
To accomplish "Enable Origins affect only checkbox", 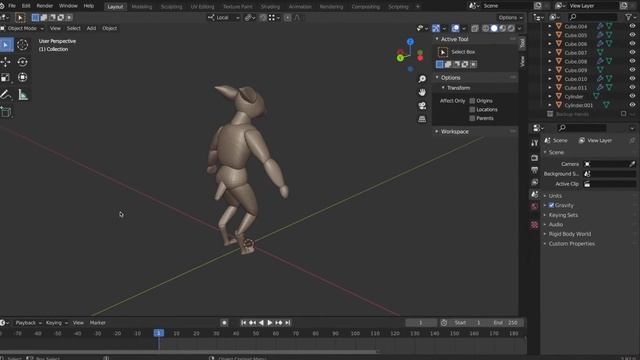I will (x=472, y=101).
